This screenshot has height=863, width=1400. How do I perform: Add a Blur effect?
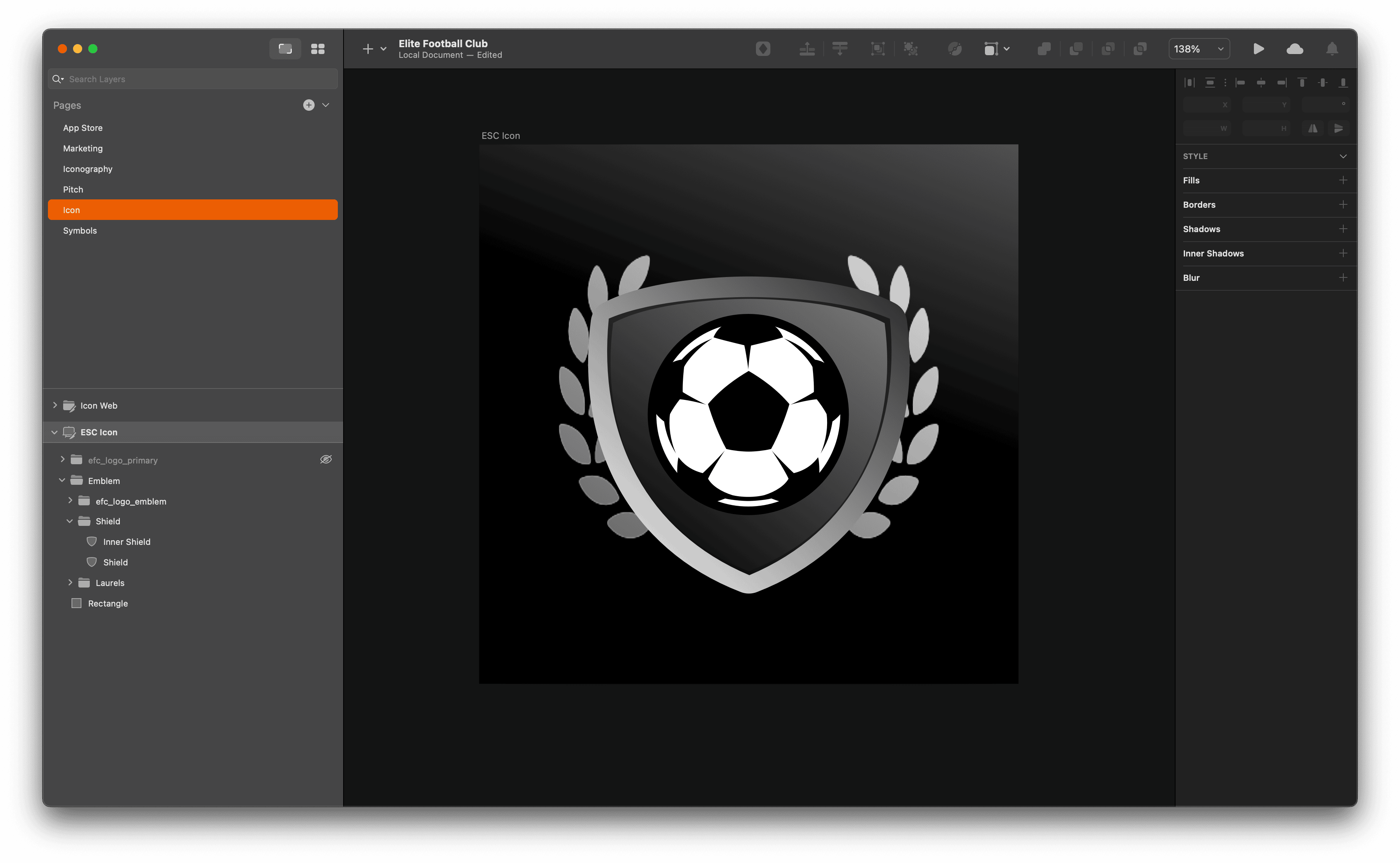(1343, 277)
